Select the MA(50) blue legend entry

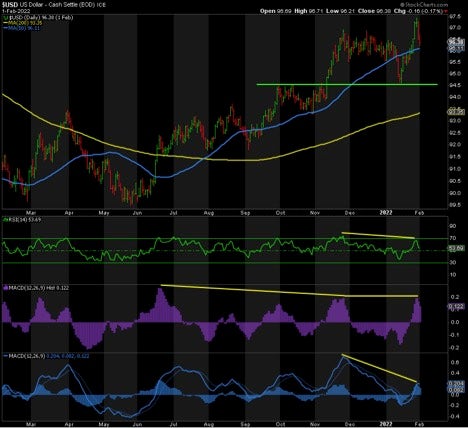pyautogui.click(x=21, y=28)
